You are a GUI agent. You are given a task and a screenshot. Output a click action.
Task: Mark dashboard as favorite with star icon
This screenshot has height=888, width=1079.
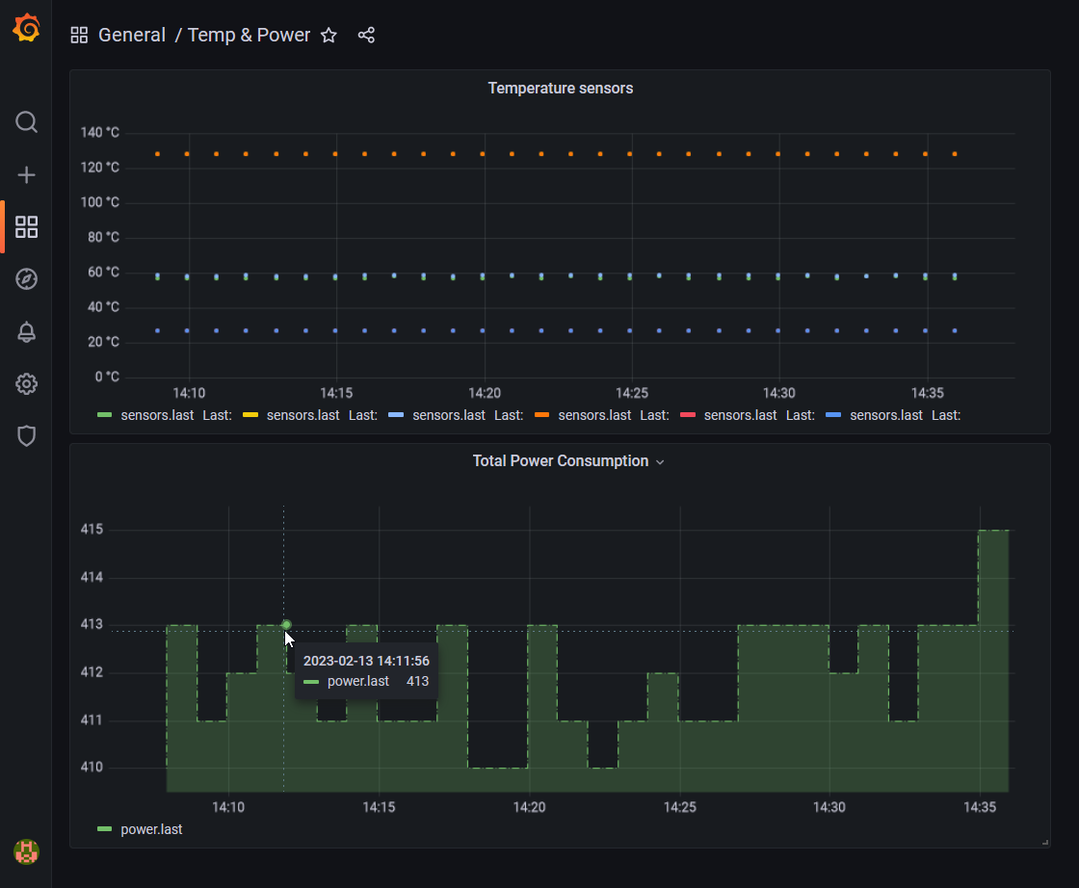coord(329,35)
